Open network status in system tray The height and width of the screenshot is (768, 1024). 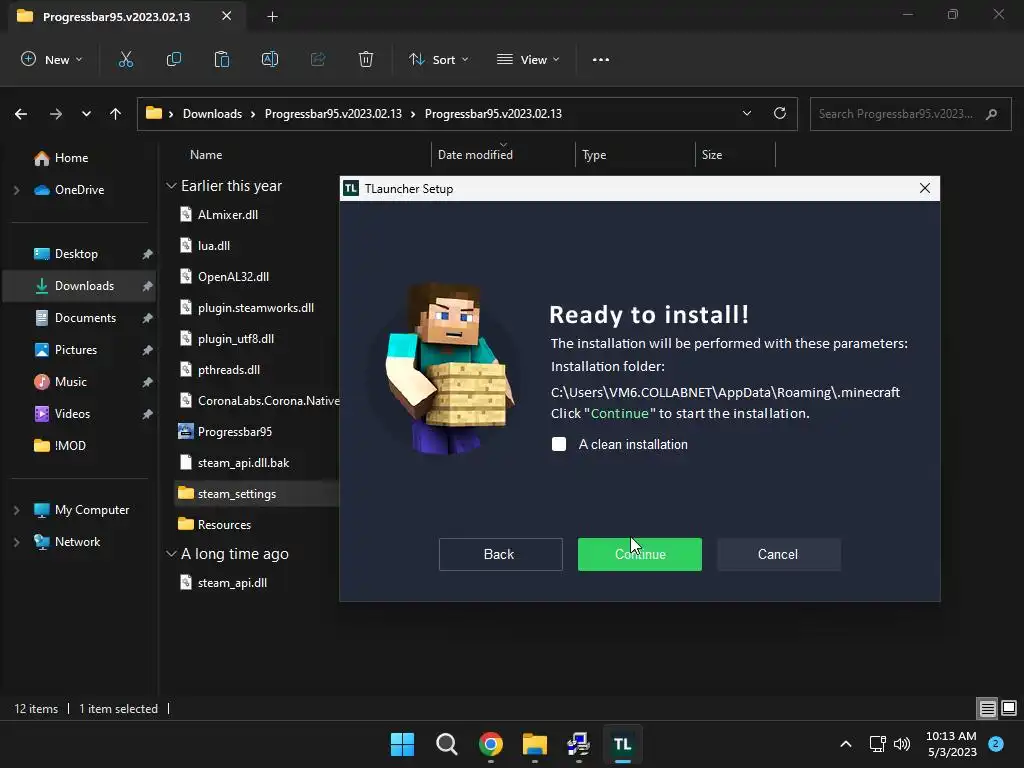877,744
